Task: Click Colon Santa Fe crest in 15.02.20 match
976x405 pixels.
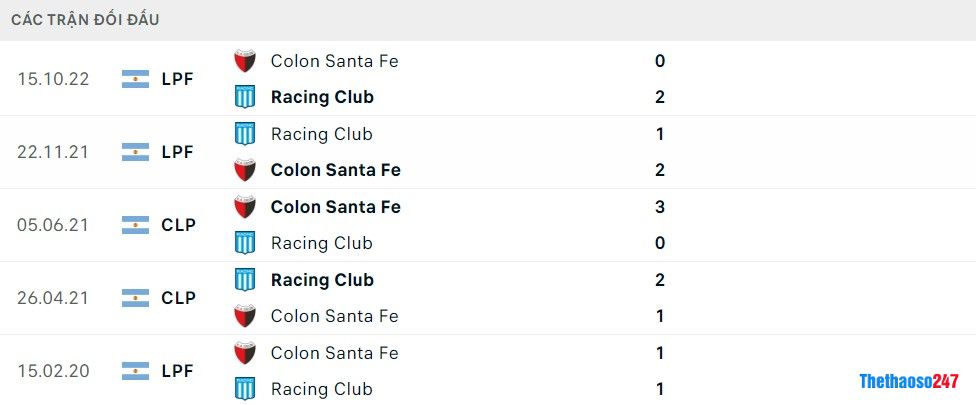Action: [x=245, y=353]
